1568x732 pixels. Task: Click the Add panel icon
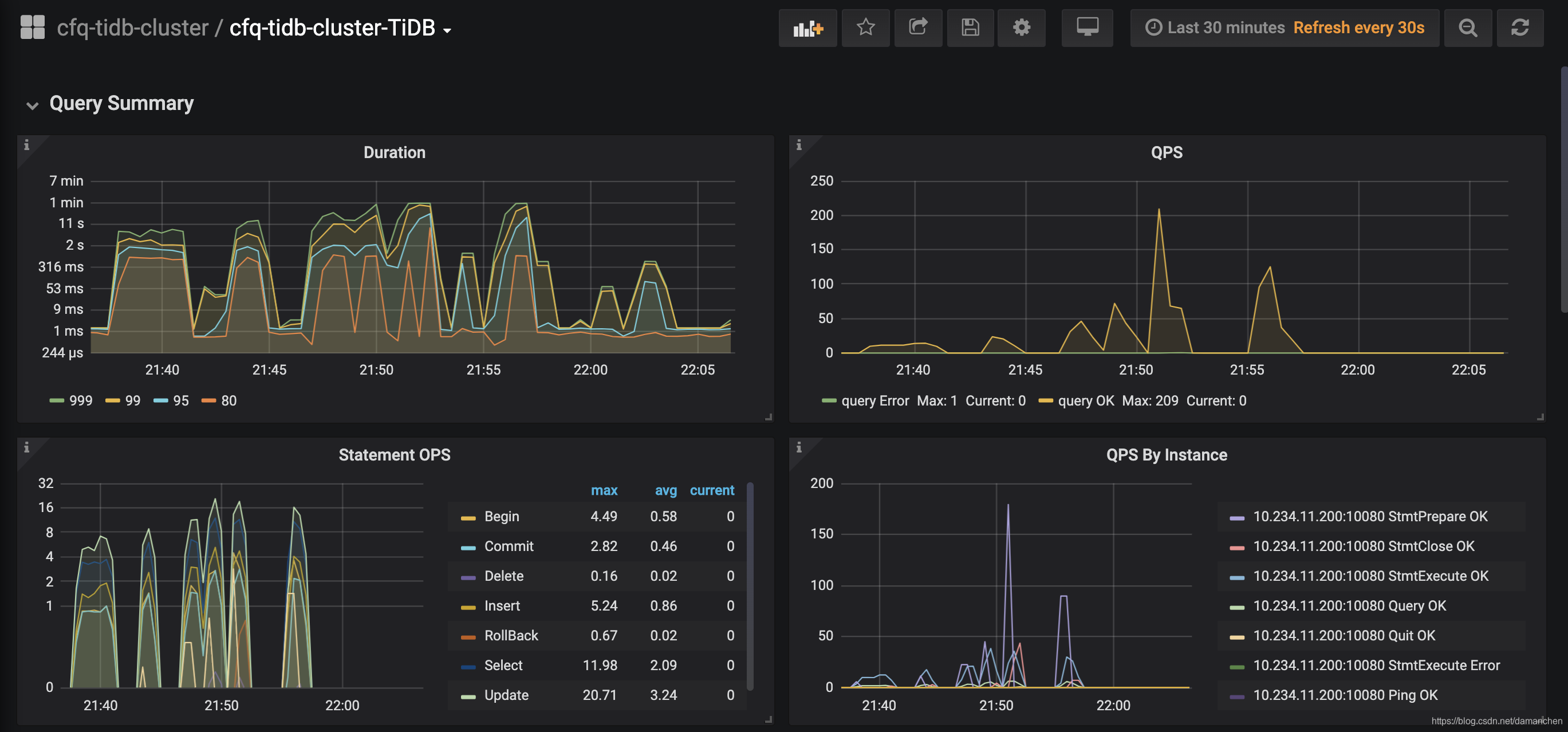point(807,28)
